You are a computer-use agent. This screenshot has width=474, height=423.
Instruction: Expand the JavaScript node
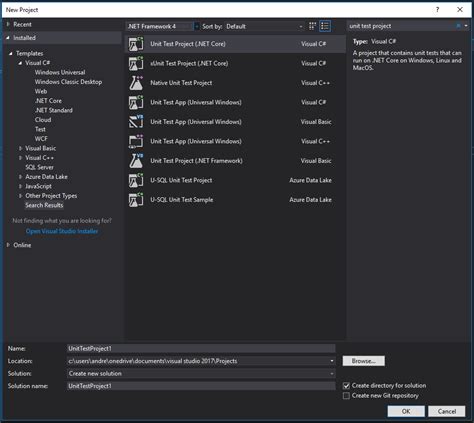[x=20, y=186]
